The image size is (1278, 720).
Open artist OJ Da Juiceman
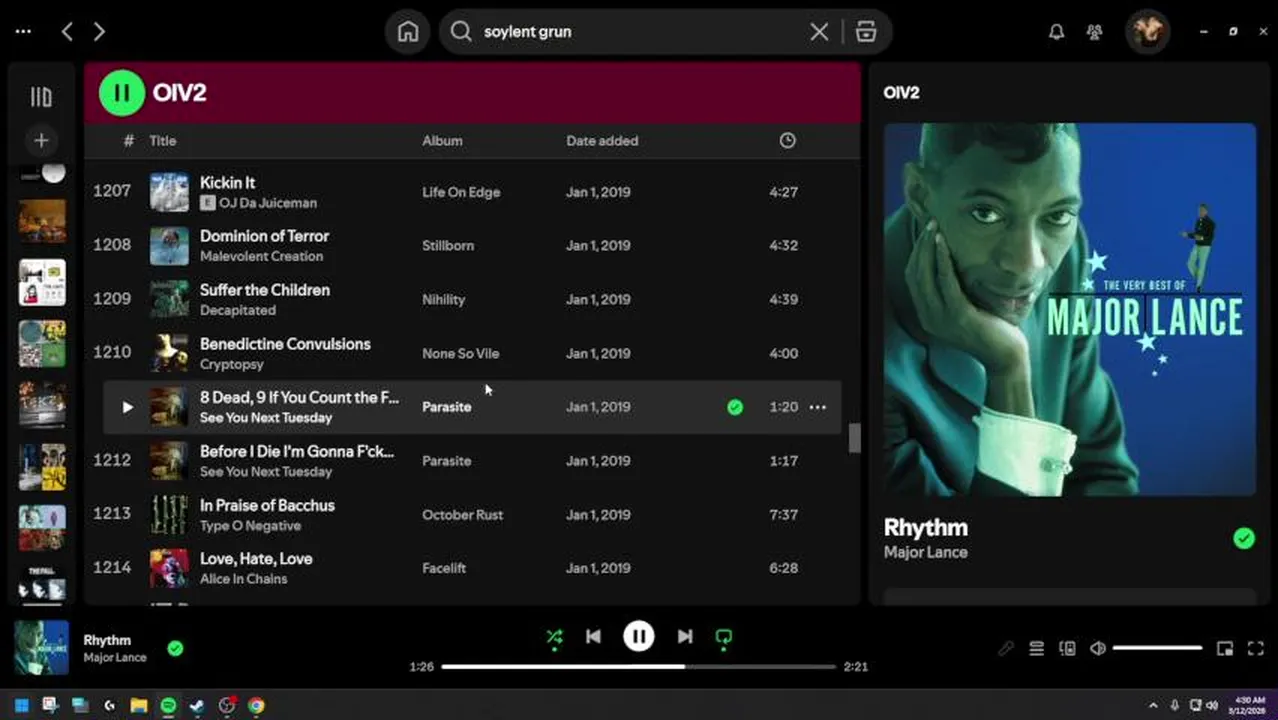point(267,203)
